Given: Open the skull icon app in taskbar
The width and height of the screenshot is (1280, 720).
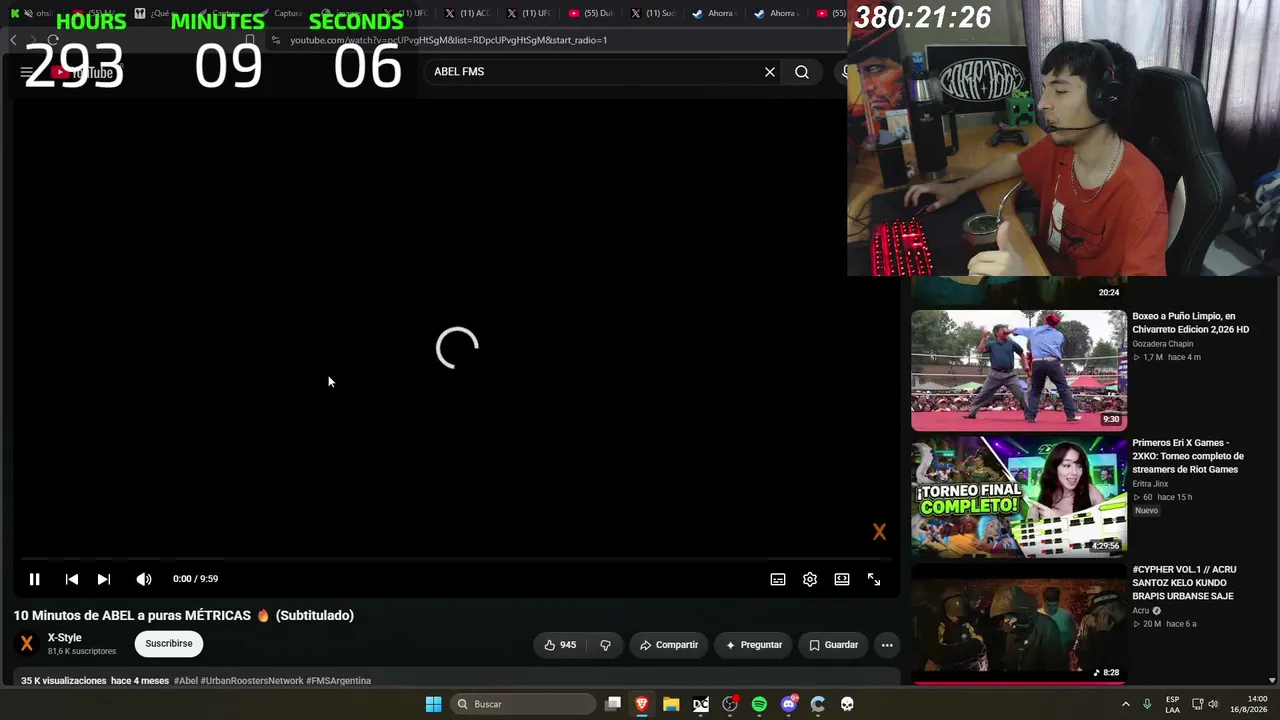Looking at the screenshot, I should click(x=847, y=704).
